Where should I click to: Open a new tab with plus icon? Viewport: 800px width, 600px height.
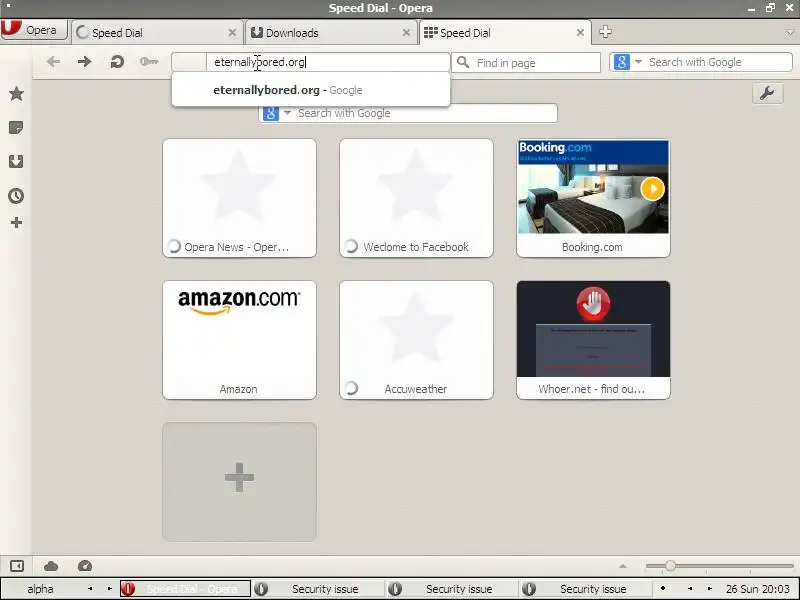605,32
